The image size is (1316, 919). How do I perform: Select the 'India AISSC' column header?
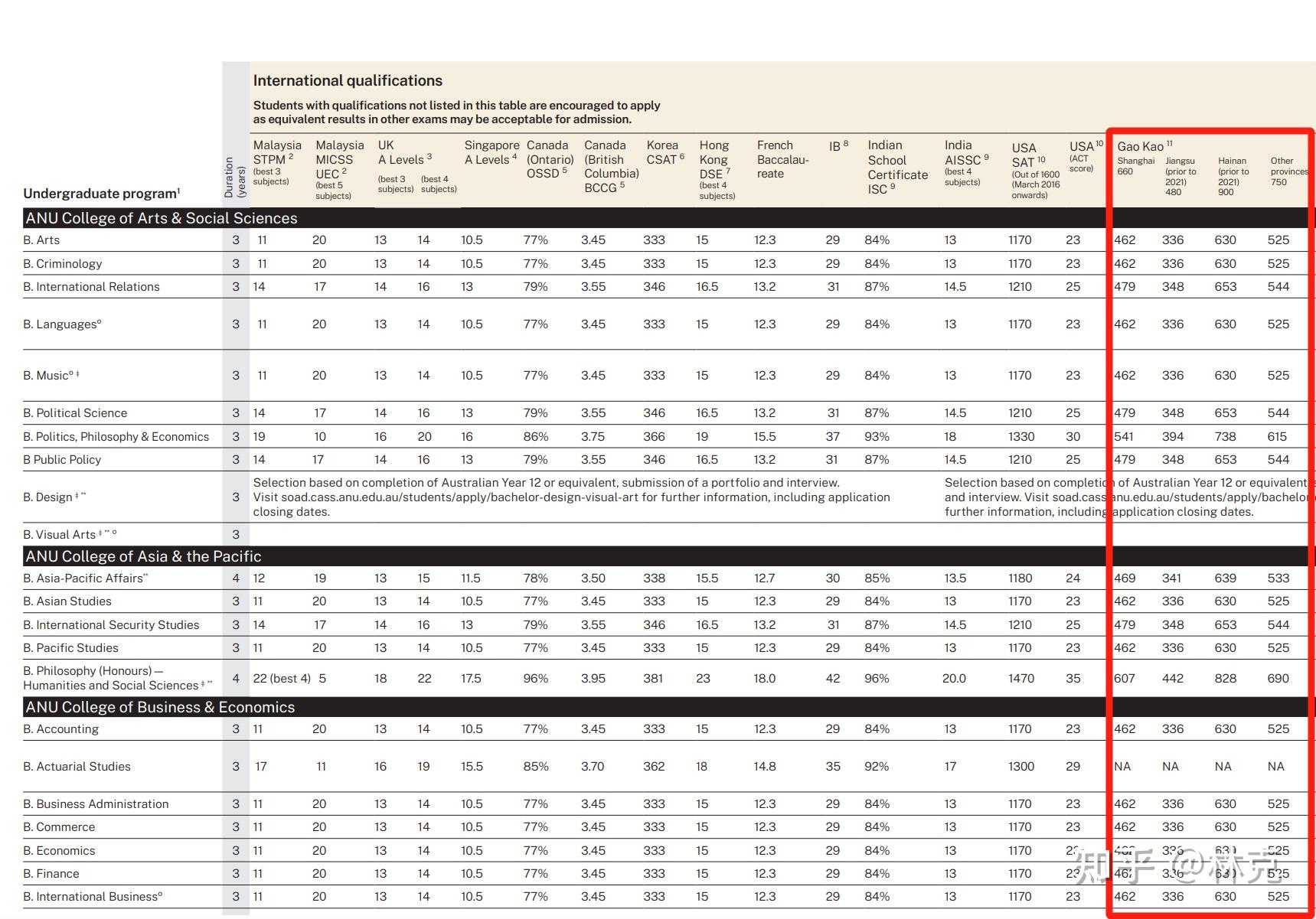(966, 162)
